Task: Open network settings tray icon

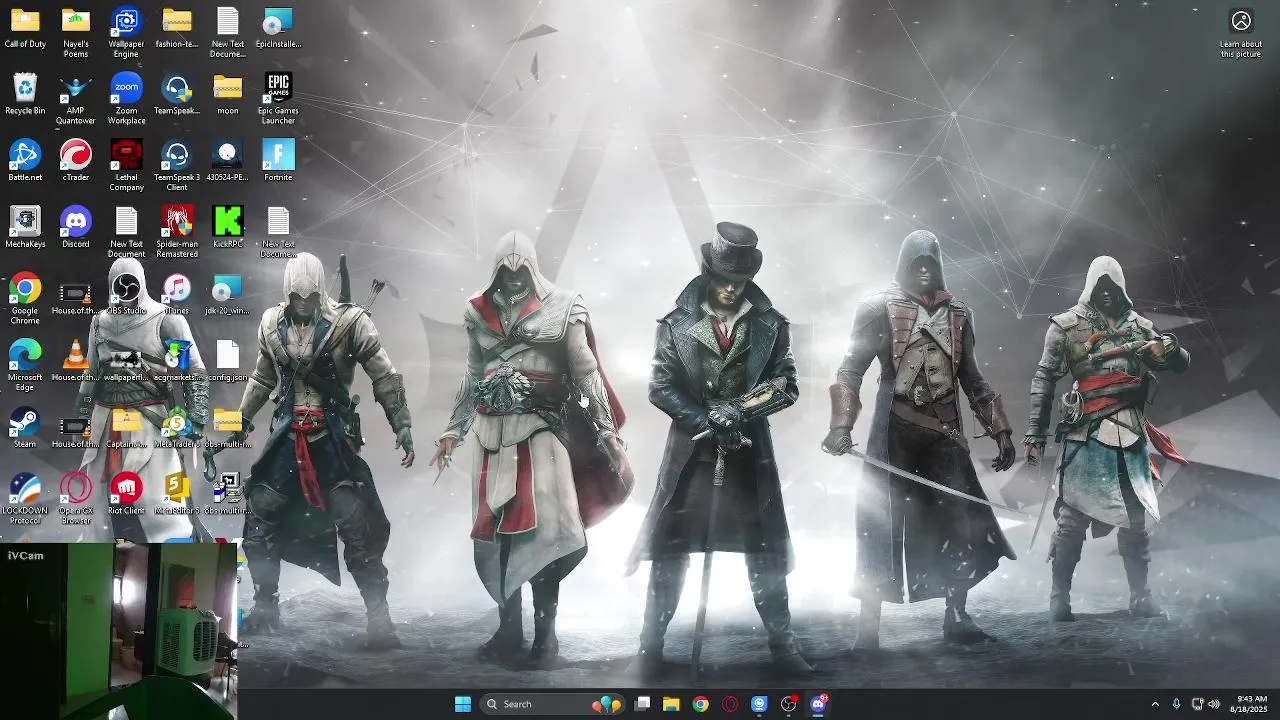Action: pyautogui.click(x=1197, y=704)
